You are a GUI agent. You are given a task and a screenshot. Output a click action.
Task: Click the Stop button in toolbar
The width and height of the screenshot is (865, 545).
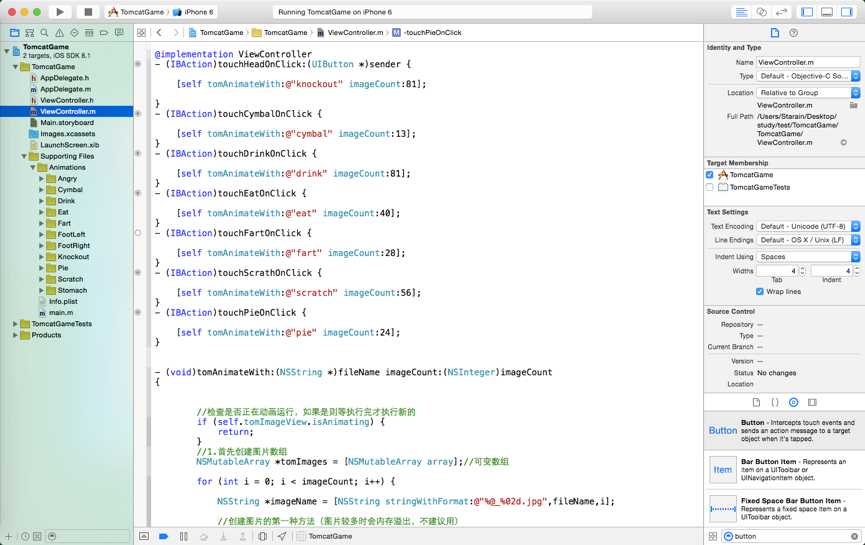[88, 12]
